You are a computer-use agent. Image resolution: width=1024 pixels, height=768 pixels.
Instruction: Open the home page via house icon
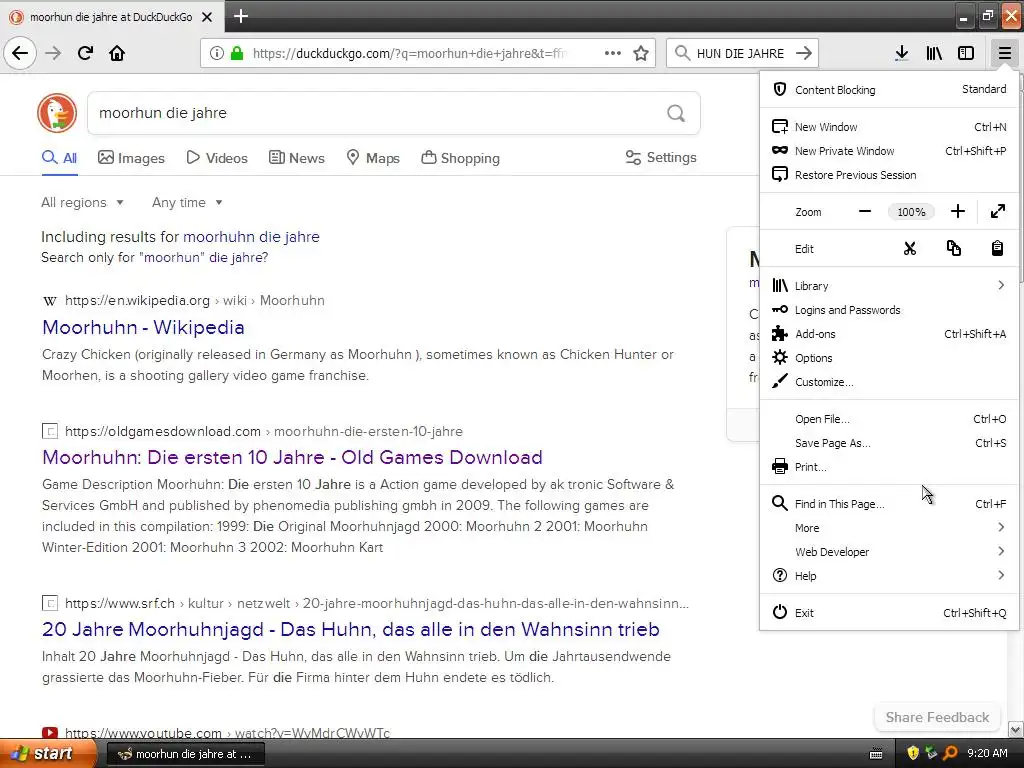117,53
